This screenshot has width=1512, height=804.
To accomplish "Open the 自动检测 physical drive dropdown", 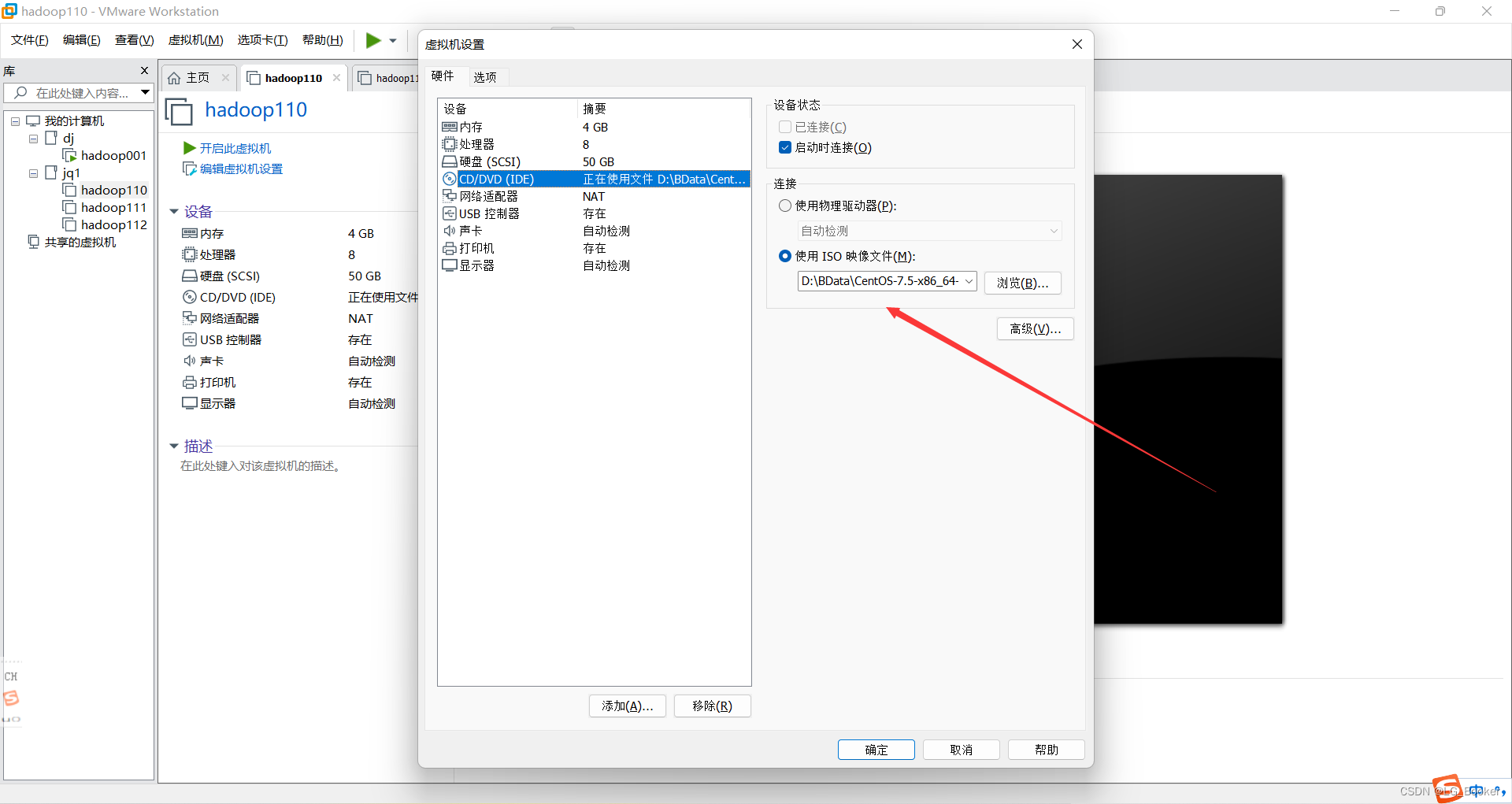I will [929, 231].
